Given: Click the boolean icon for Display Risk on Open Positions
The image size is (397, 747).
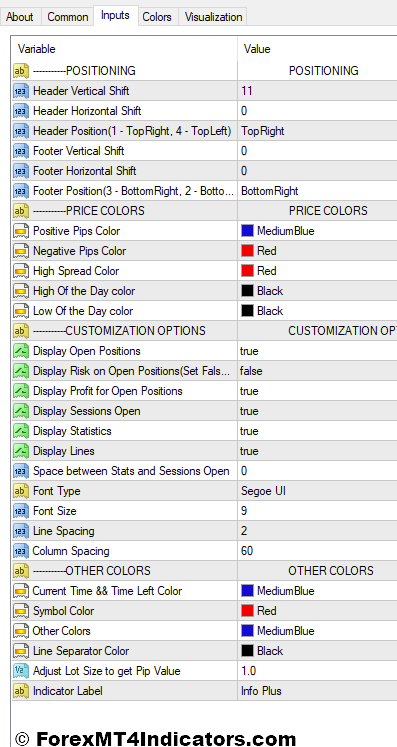Looking at the screenshot, I should coord(21,371).
